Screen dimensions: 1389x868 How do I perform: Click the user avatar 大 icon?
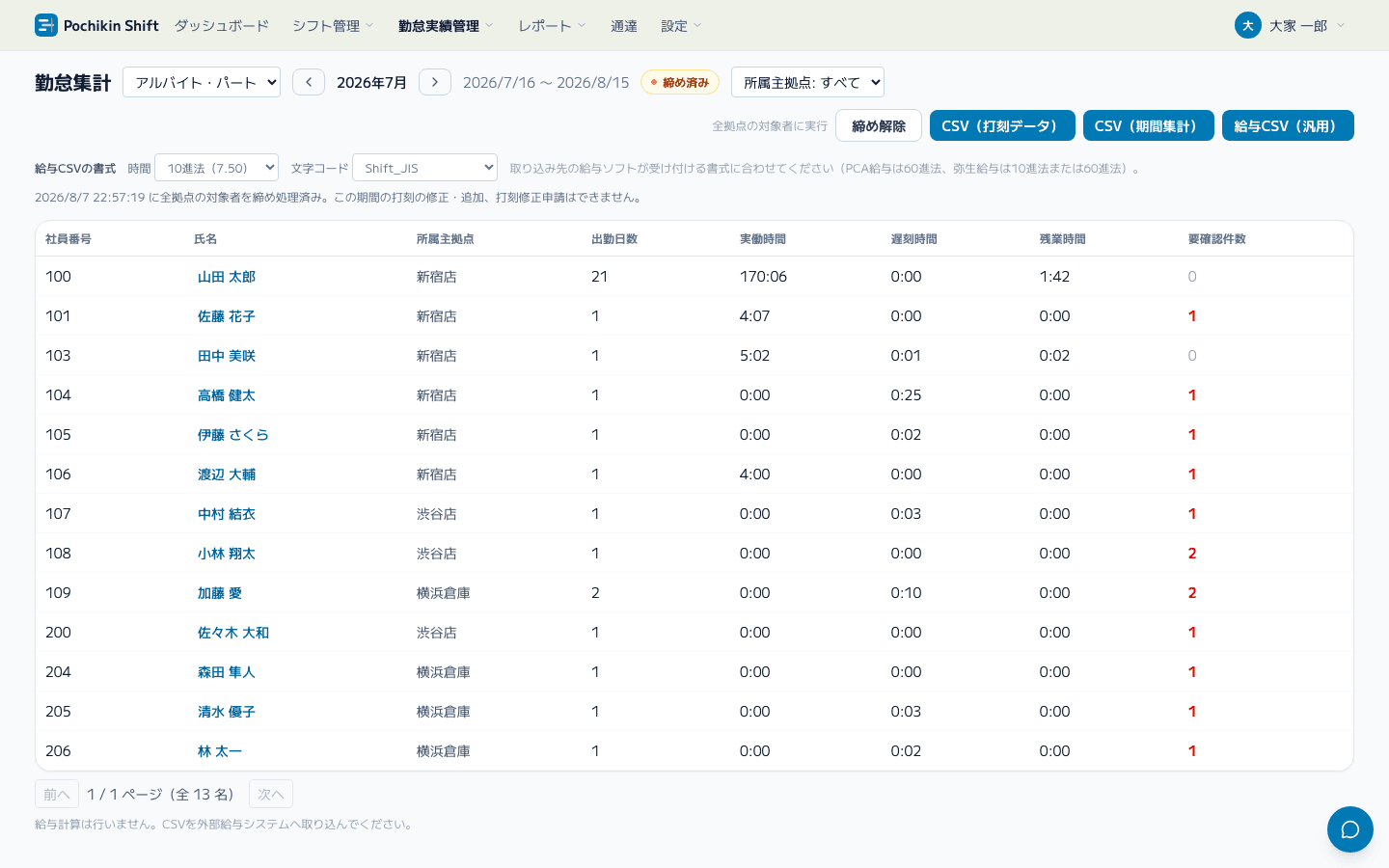[1247, 25]
